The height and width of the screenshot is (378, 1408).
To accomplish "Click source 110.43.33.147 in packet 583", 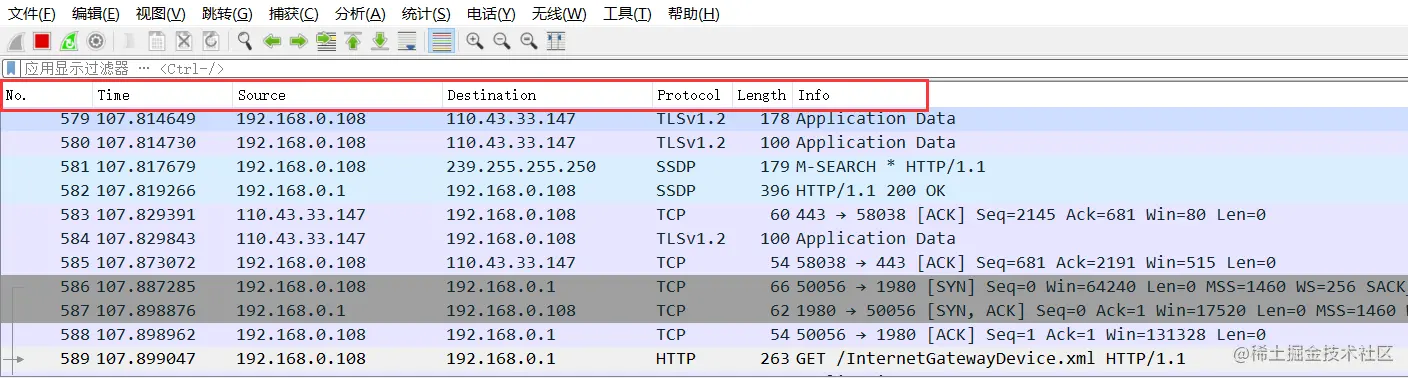I will (301, 215).
